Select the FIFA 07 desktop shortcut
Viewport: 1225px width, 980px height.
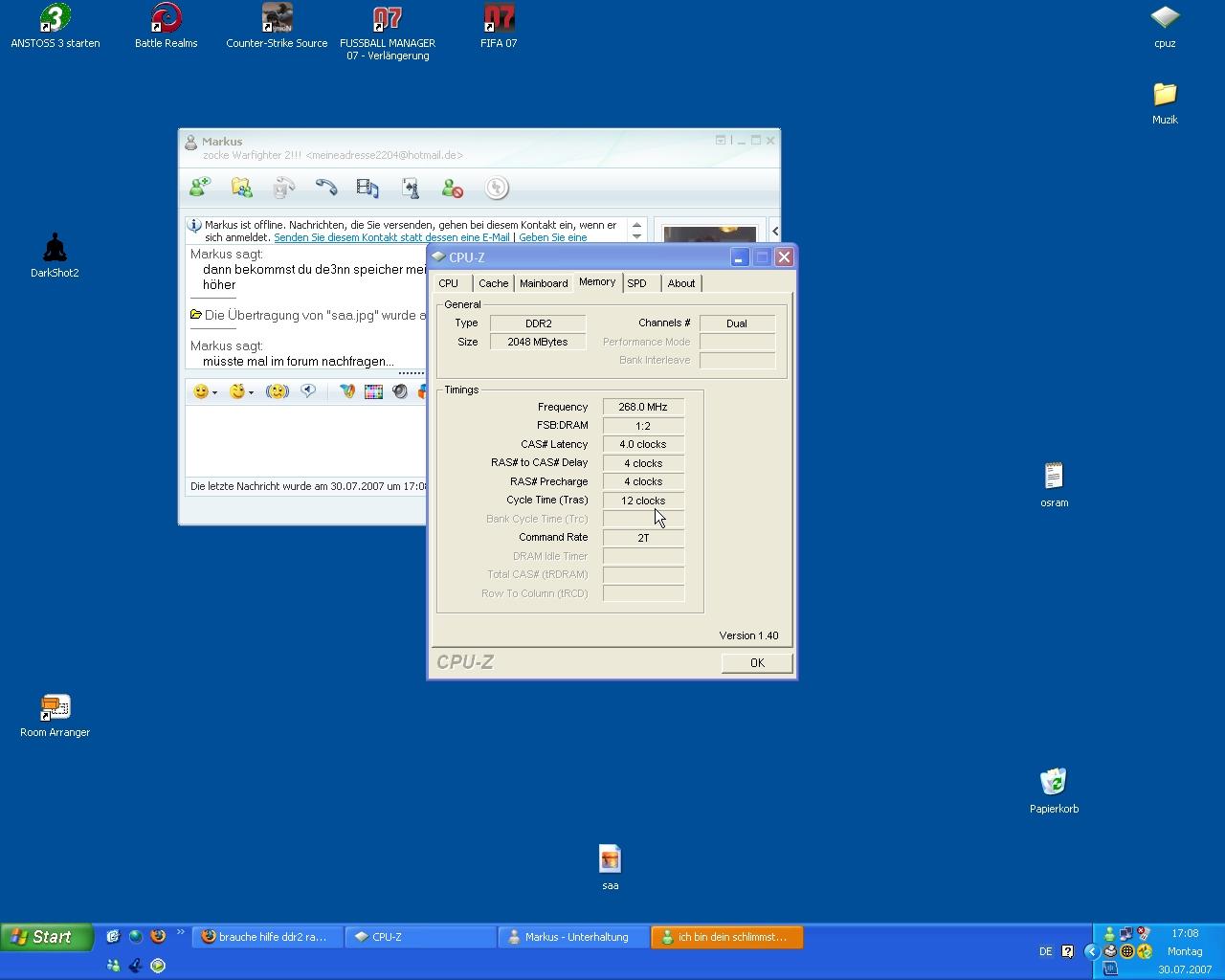[499, 26]
